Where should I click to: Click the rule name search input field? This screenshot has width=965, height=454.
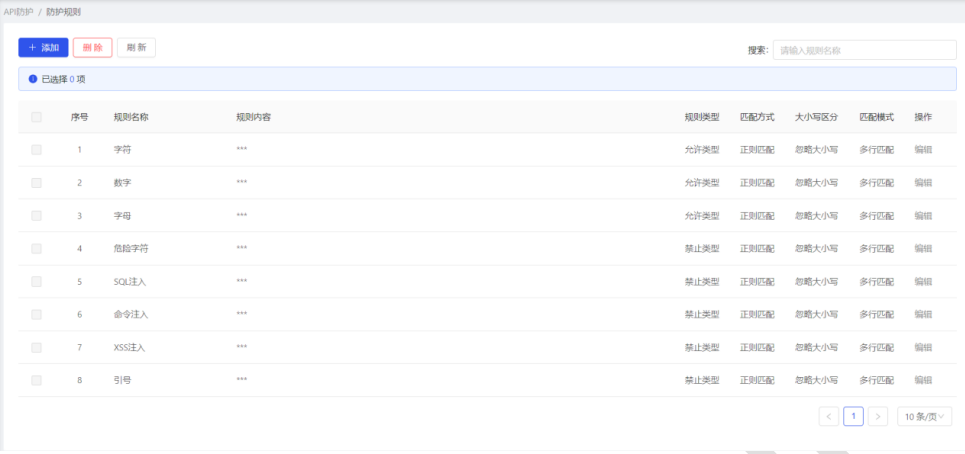[x=863, y=50]
